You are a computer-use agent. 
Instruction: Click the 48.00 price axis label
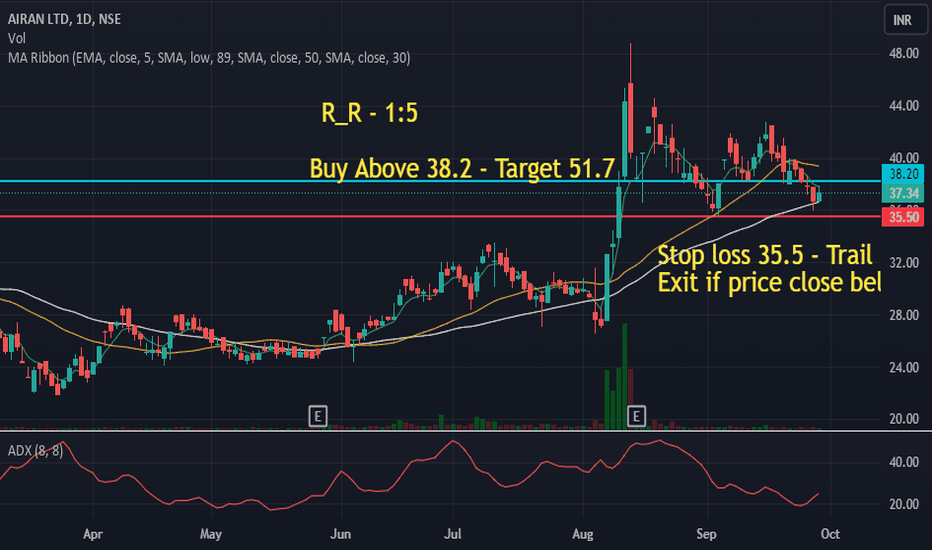click(x=903, y=54)
